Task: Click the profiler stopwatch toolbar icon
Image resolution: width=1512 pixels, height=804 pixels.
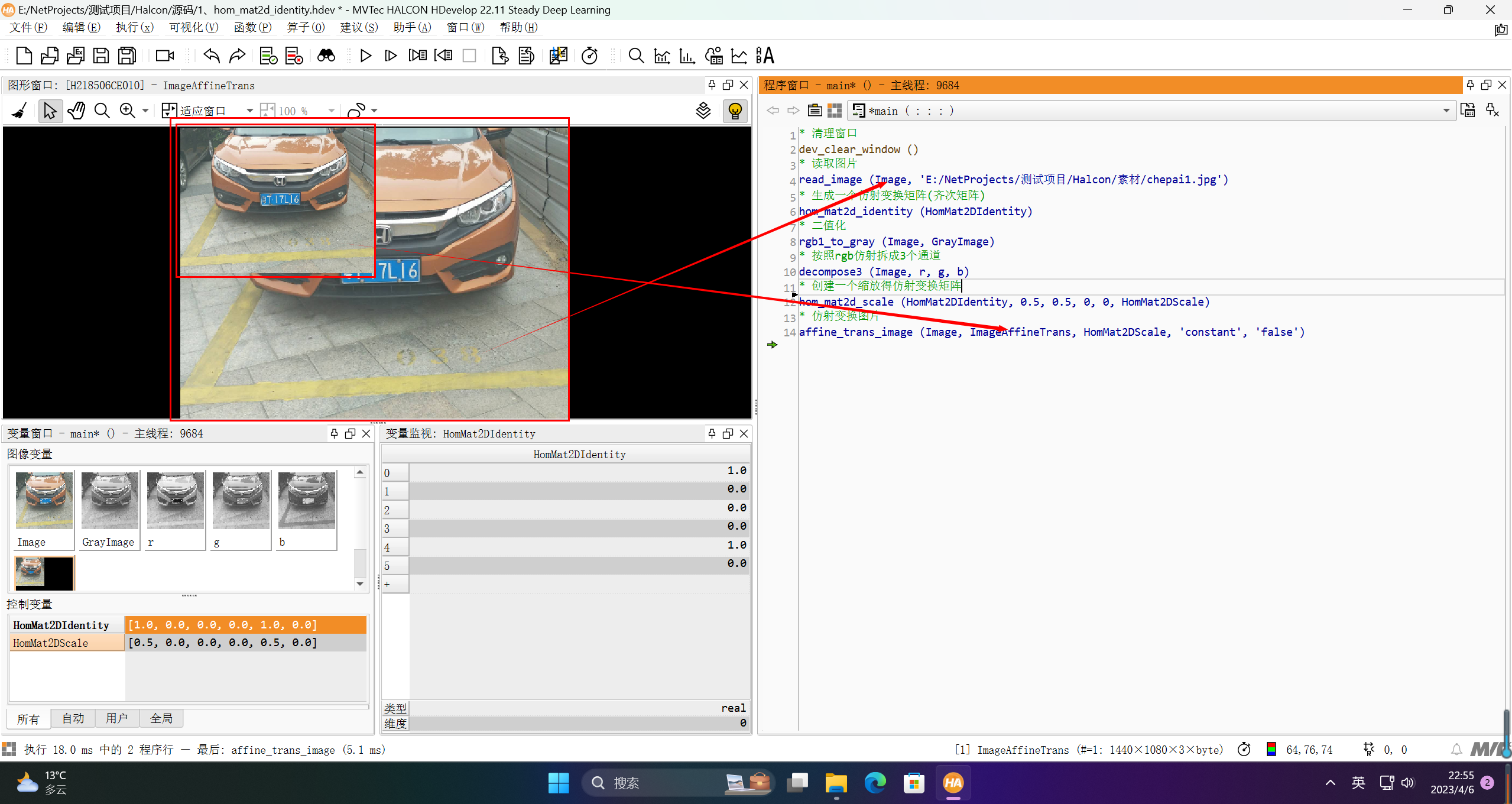Action: [589, 56]
